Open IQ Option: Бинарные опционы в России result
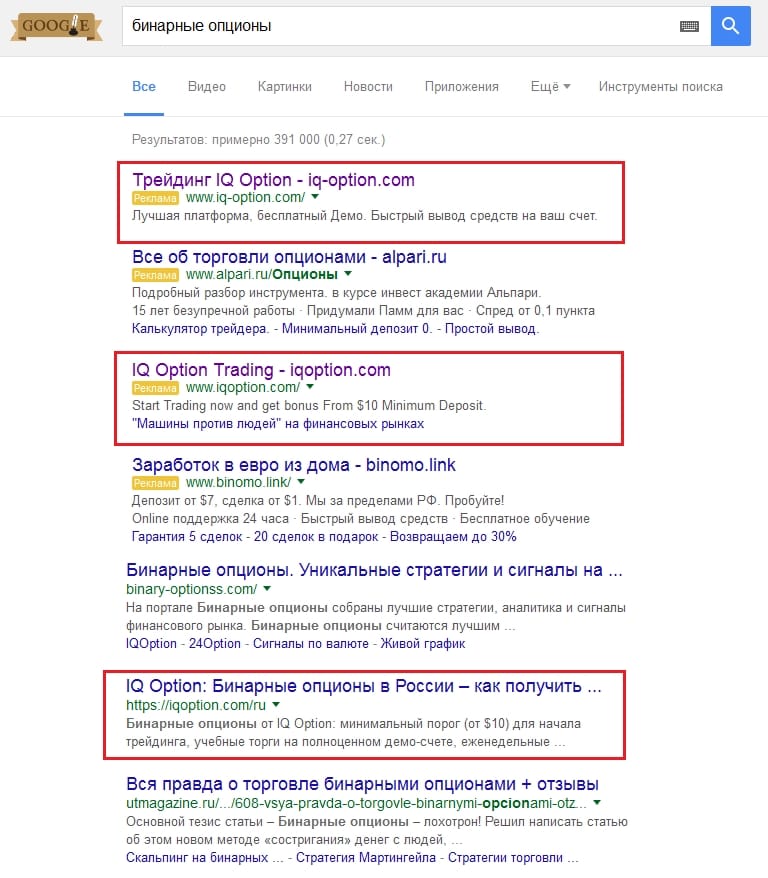The height and width of the screenshot is (878, 768). [x=364, y=686]
